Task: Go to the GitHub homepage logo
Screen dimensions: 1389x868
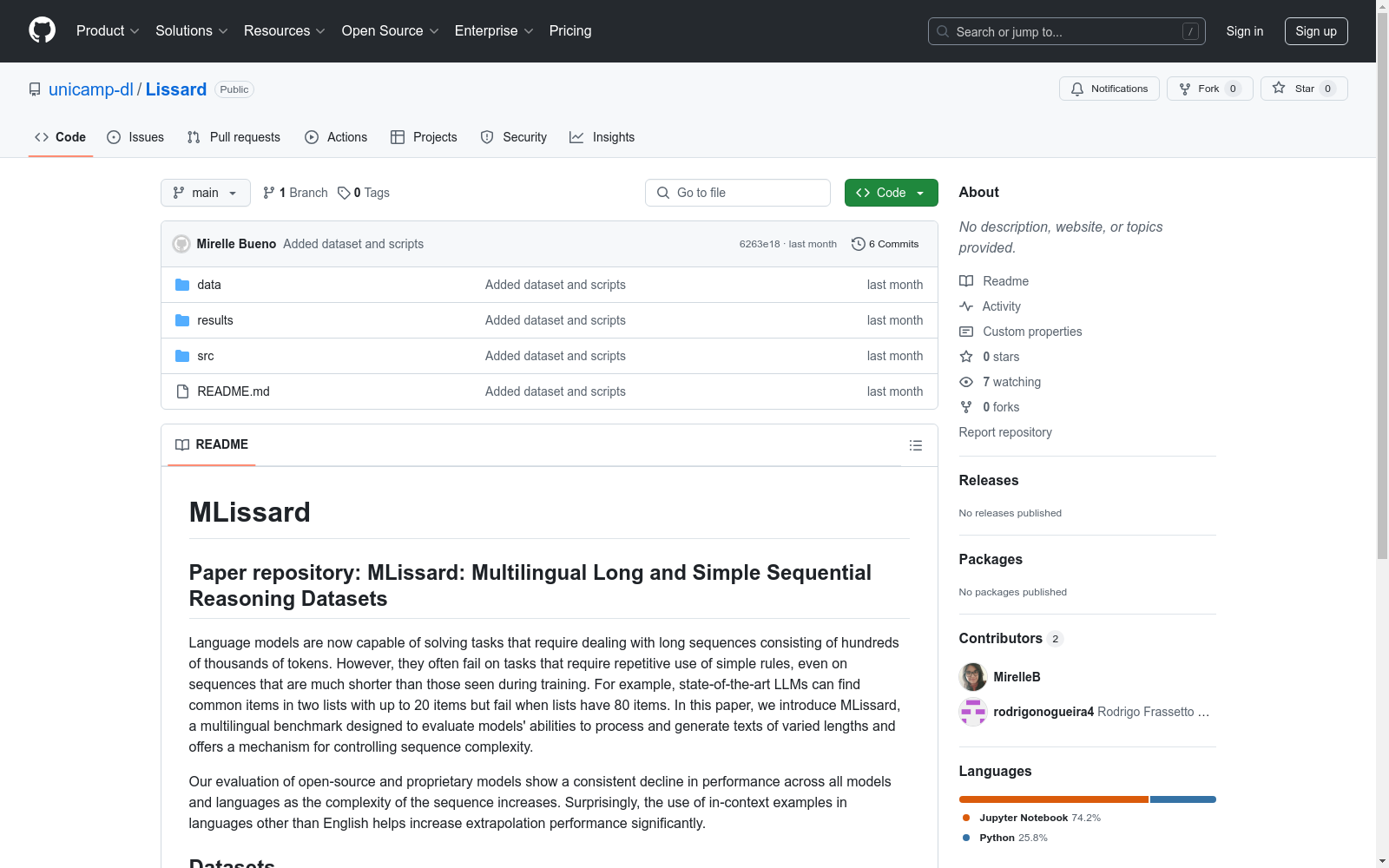Action: pyautogui.click(x=42, y=30)
